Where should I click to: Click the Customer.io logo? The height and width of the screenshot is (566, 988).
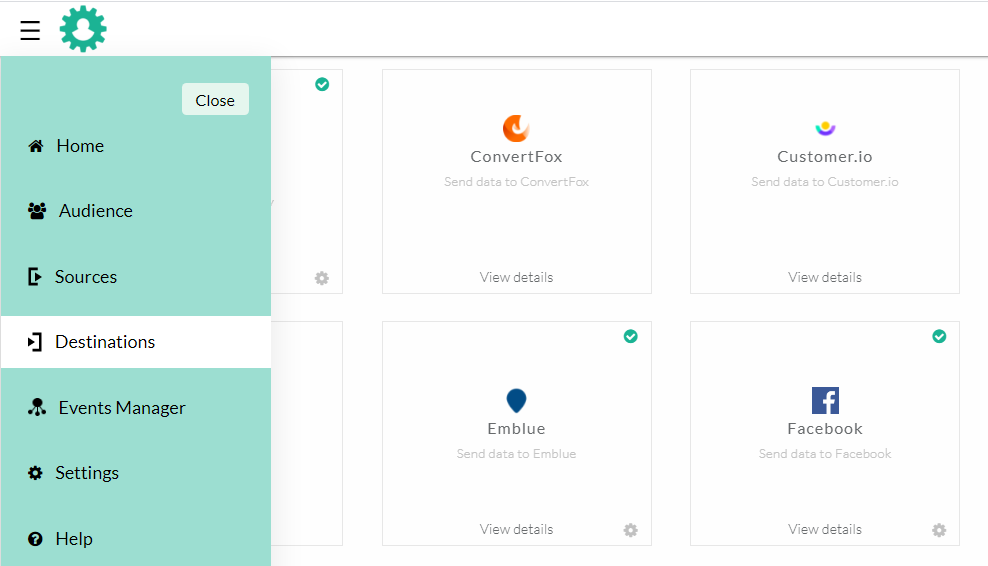click(825, 128)
